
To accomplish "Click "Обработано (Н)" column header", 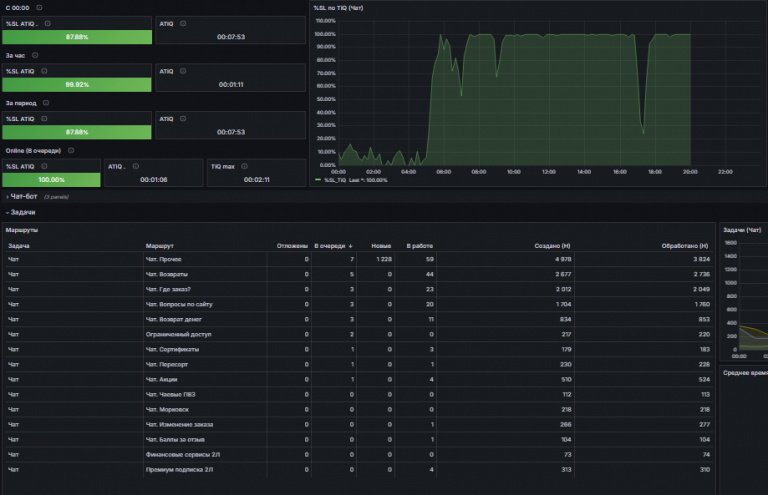I will tap(685, 246).
